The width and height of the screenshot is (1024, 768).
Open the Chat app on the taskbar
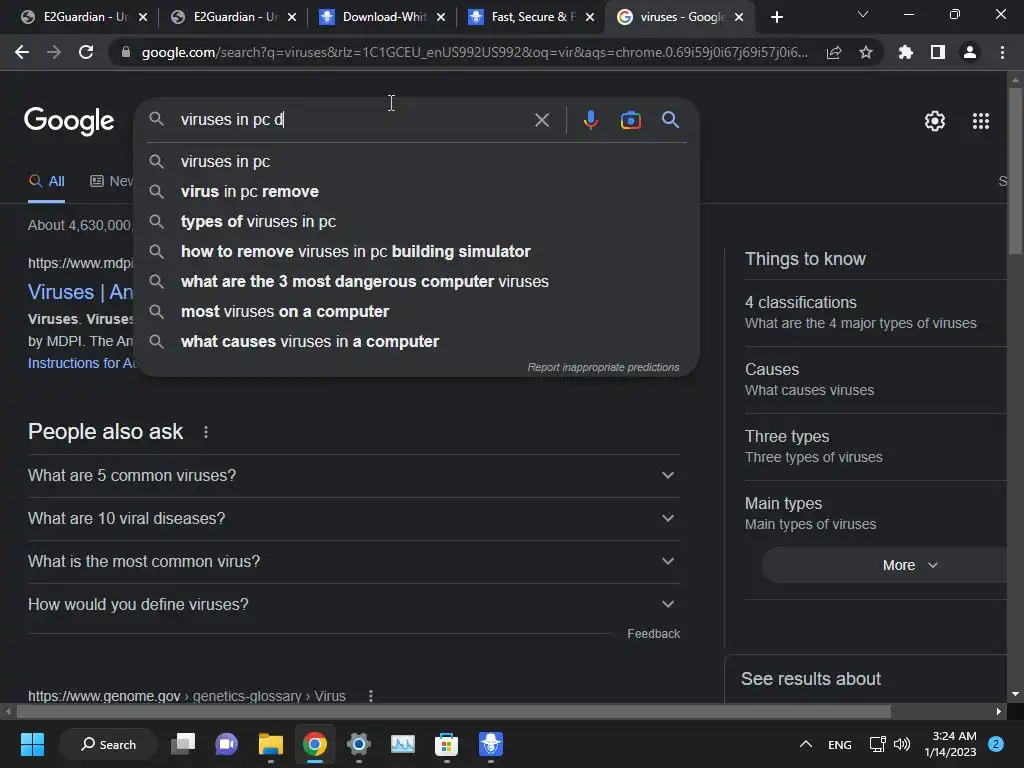(x=227, y=744)
